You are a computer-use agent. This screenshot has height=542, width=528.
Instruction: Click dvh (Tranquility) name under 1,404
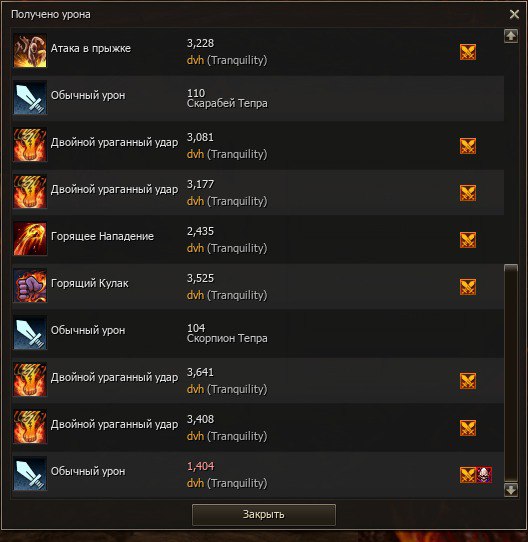point(227,484)
